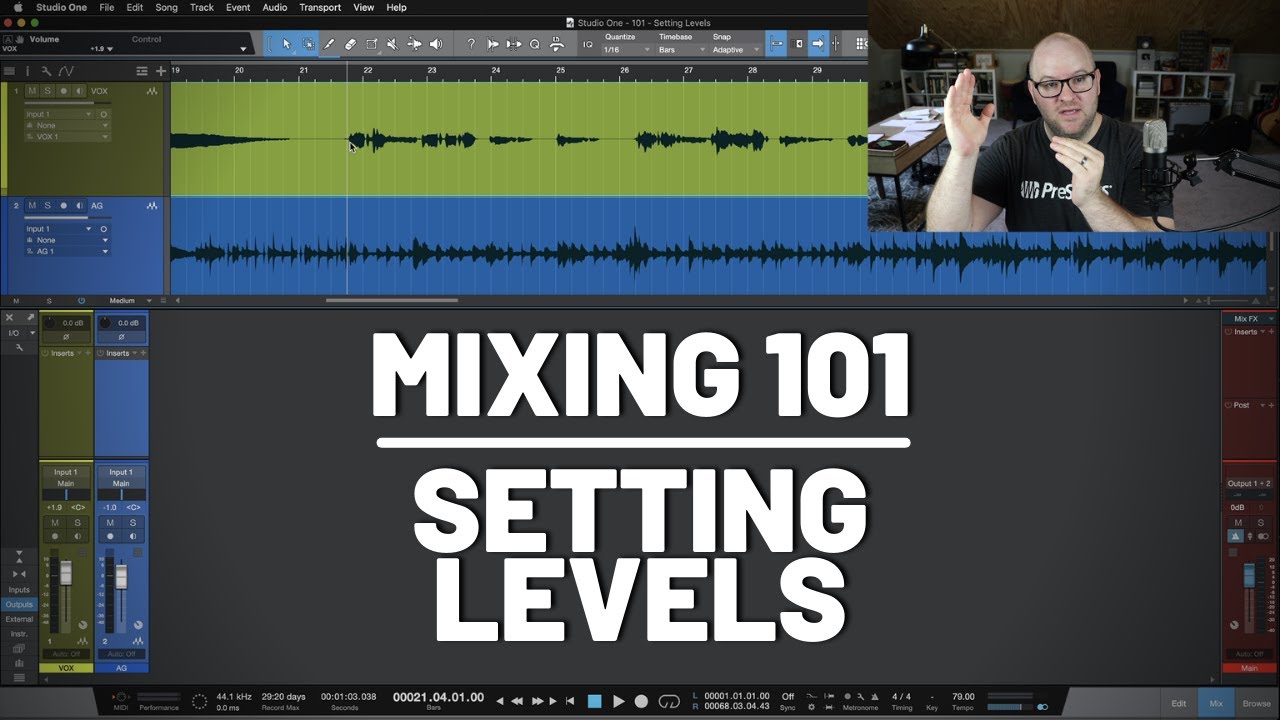Screen dimensions: 1280x720
Task: Switch to the Edit view button
Action: pyautogui.click(x=1179, y=704)
